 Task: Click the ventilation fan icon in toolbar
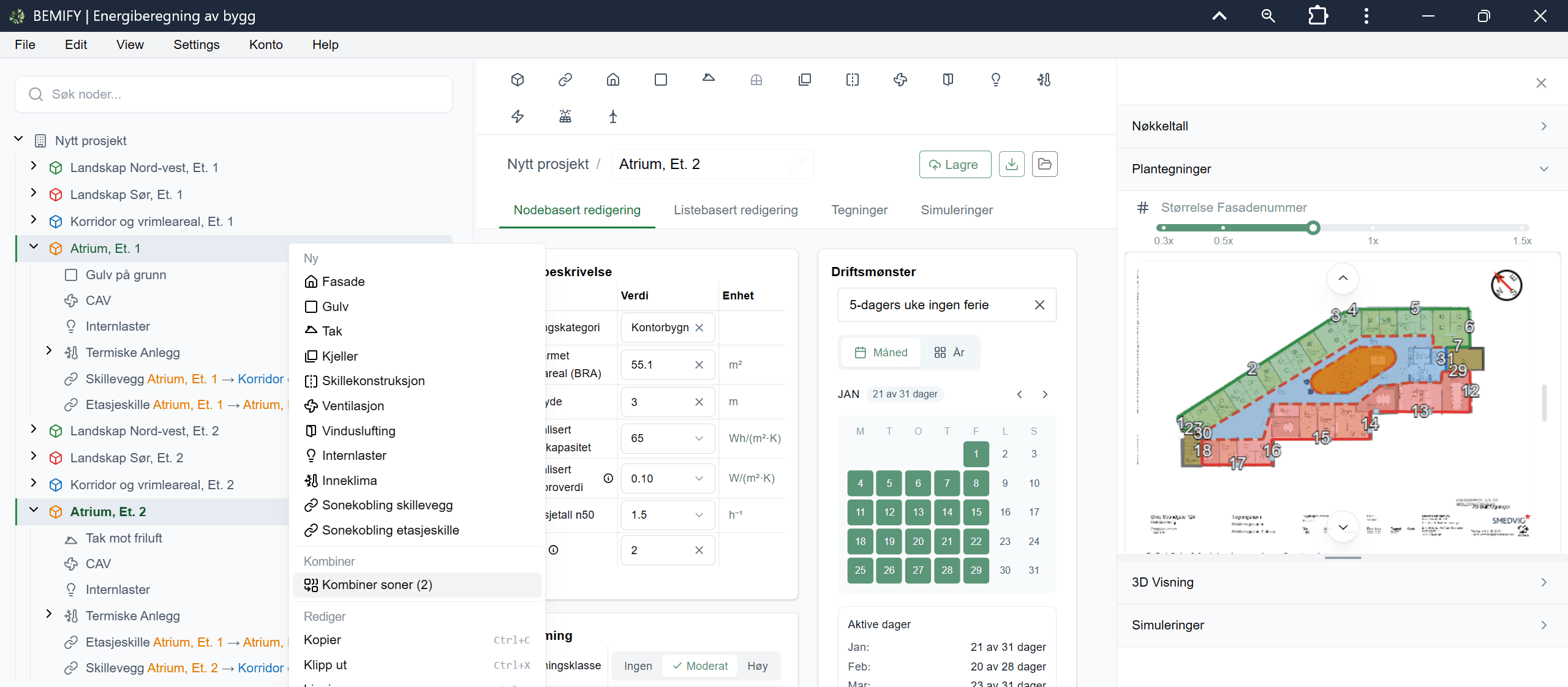click(x=900, y=80)
